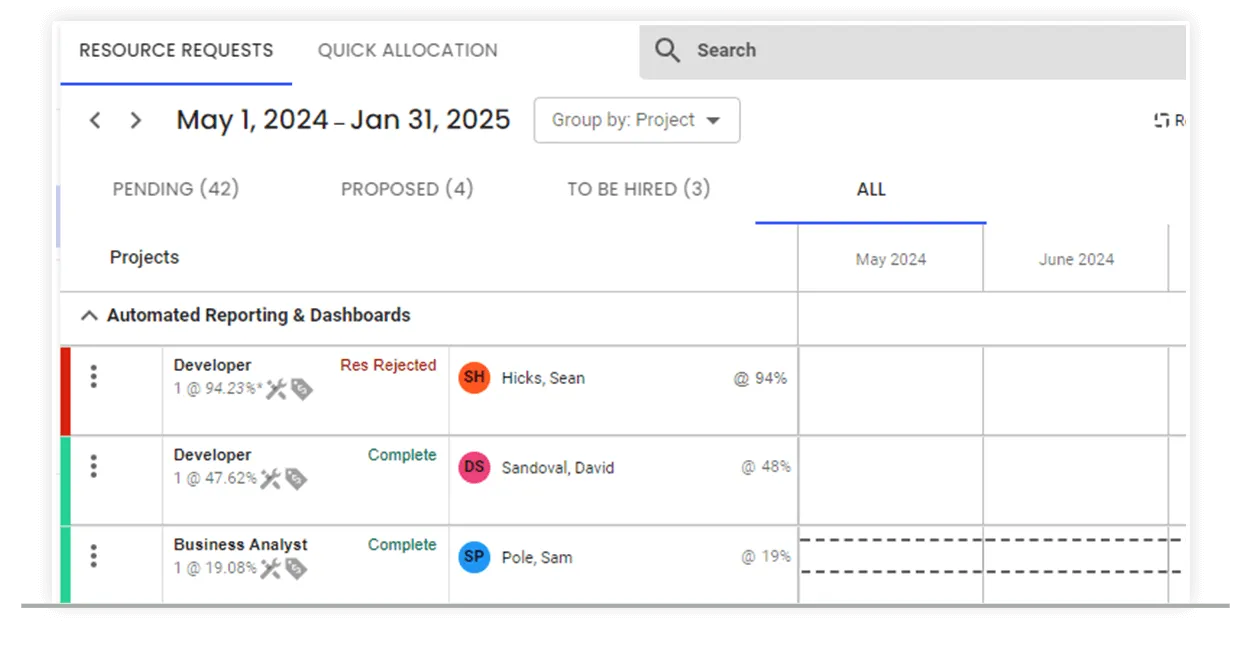Go to next date range arrow

136,121
